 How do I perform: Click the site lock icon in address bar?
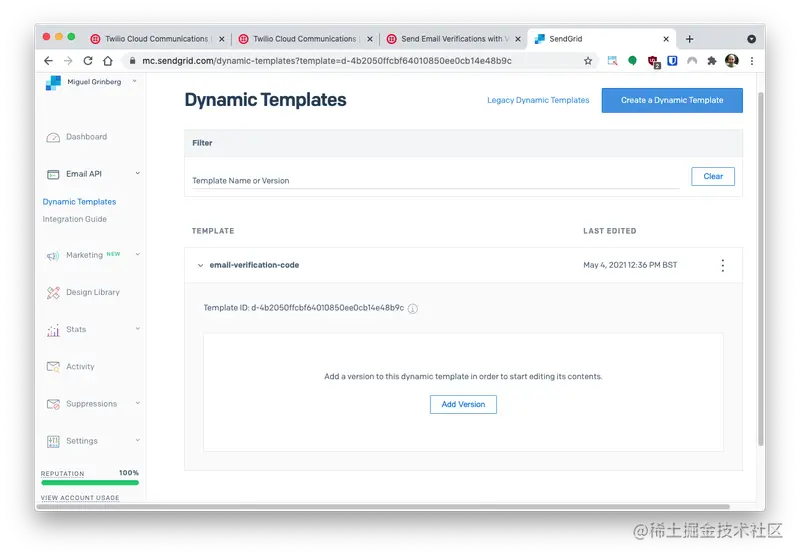pos(133,61)
